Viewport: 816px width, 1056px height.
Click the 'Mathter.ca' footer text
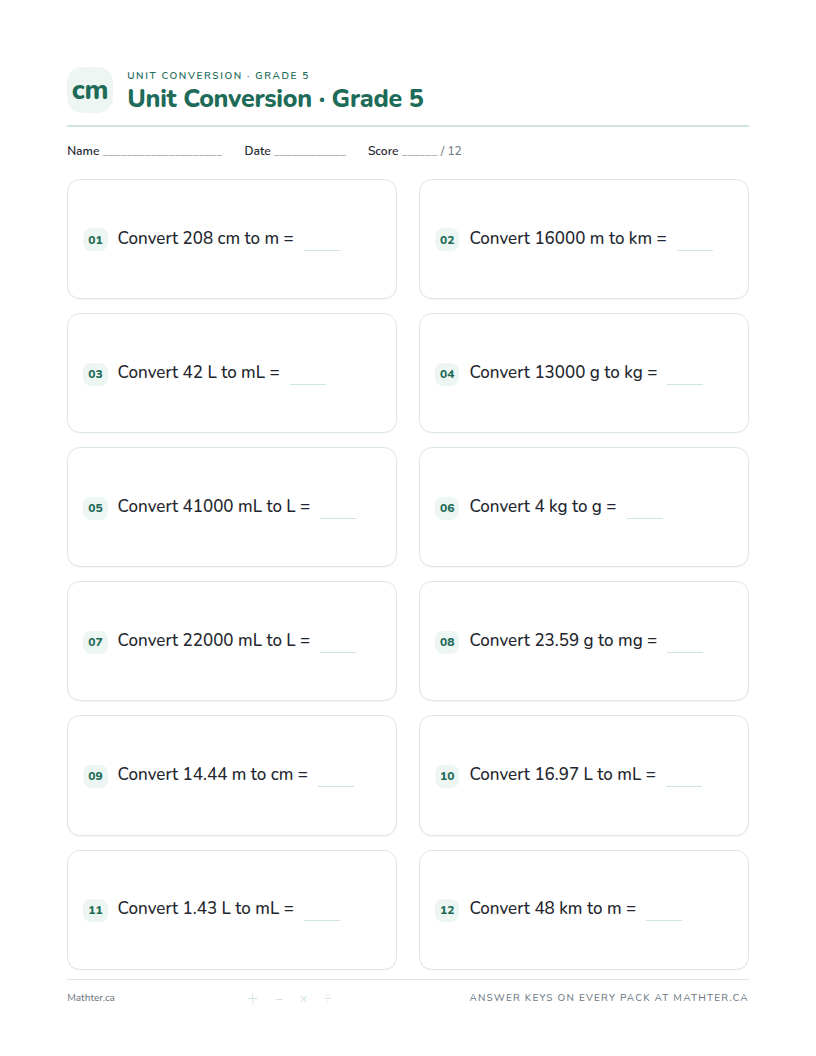coord(91,998)
